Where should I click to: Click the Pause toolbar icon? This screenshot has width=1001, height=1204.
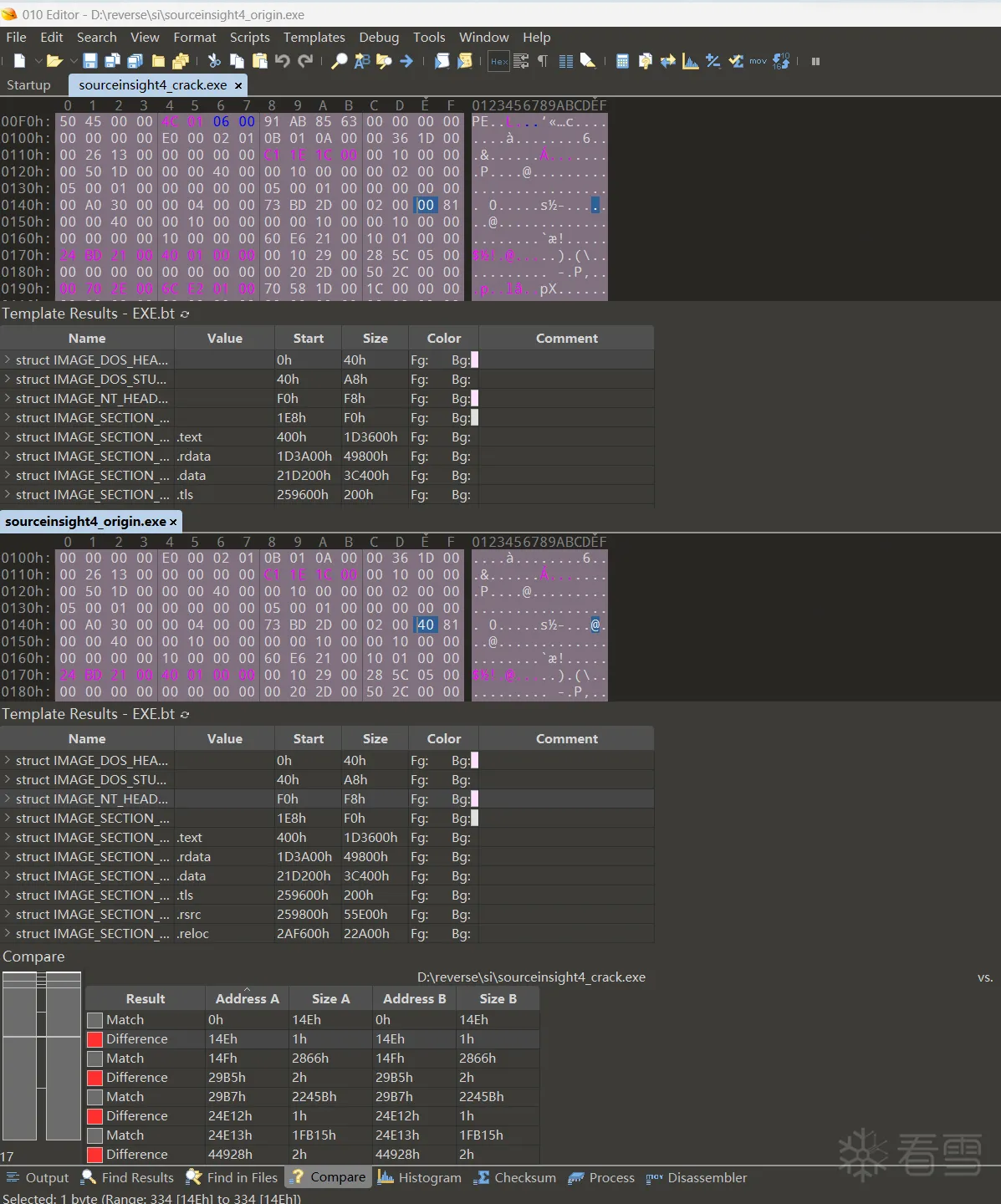[815, 61]
